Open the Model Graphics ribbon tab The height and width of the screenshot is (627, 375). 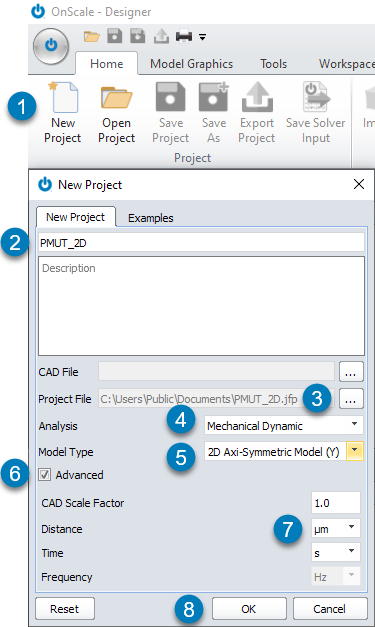tap(191, 64)
